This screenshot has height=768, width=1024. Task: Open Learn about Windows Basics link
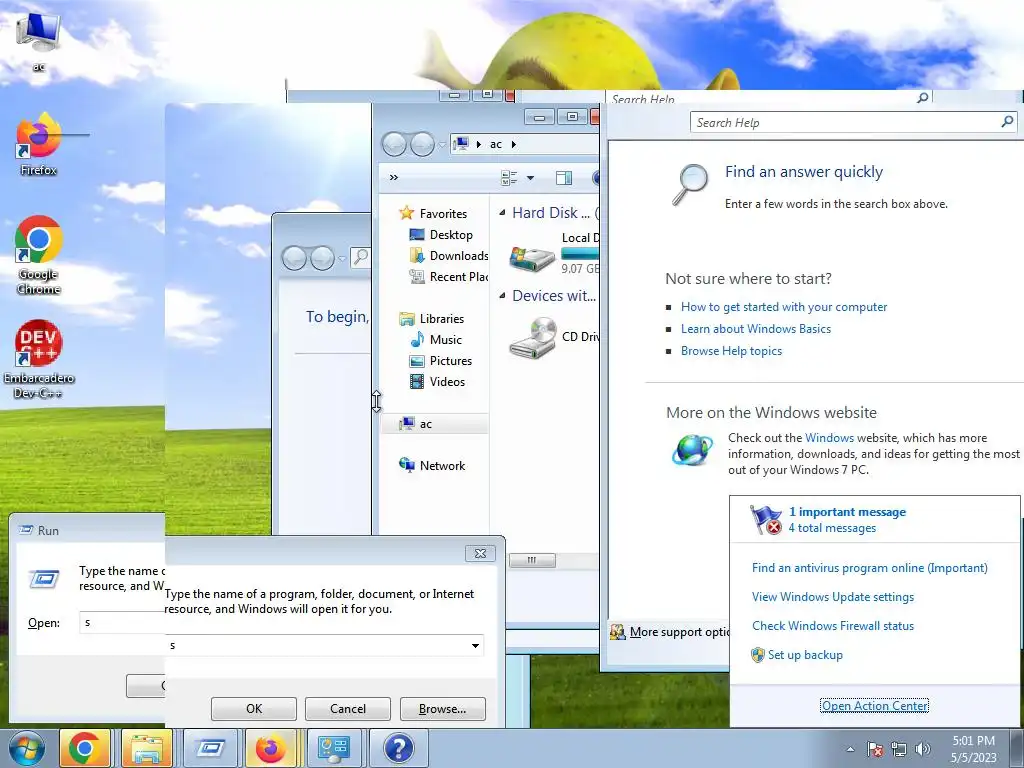click(x=756, y=329)
